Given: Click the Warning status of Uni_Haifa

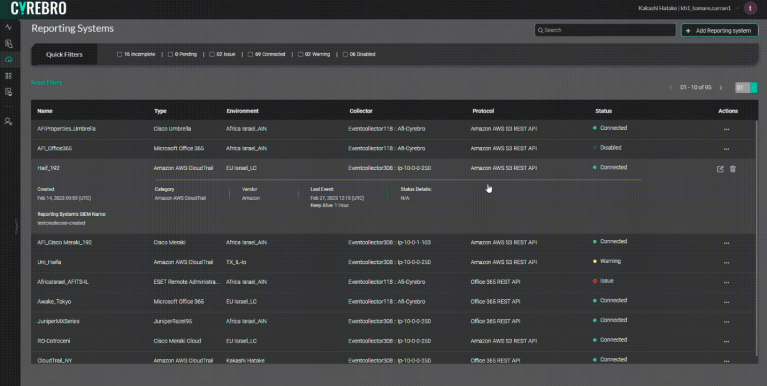Looking at the screenshot, I should [x=607, y=261].
